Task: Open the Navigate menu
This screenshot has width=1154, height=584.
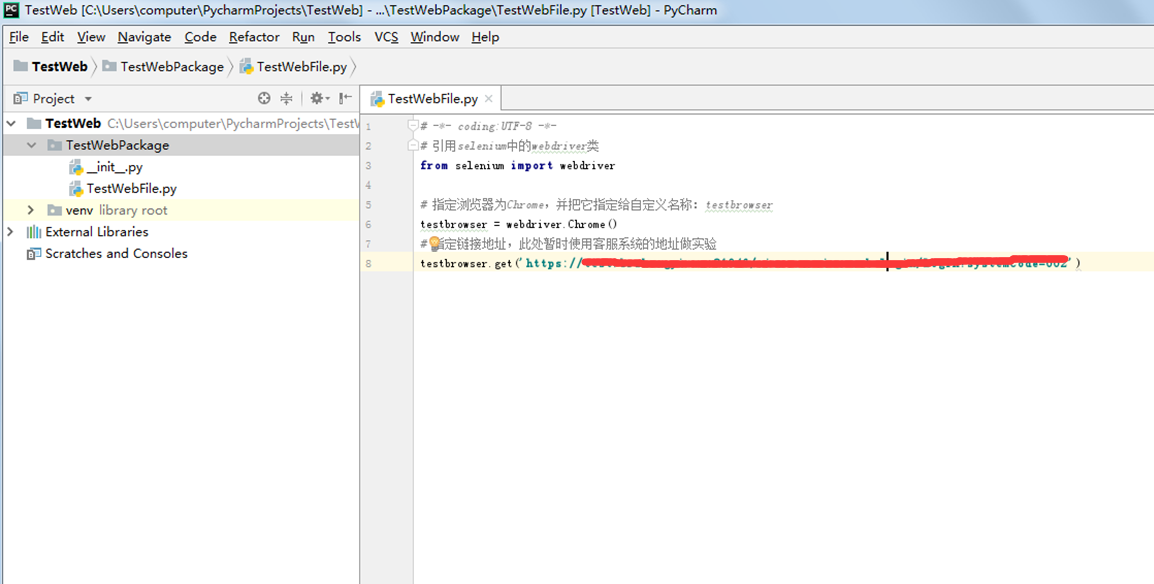Action: pos(144,37)
